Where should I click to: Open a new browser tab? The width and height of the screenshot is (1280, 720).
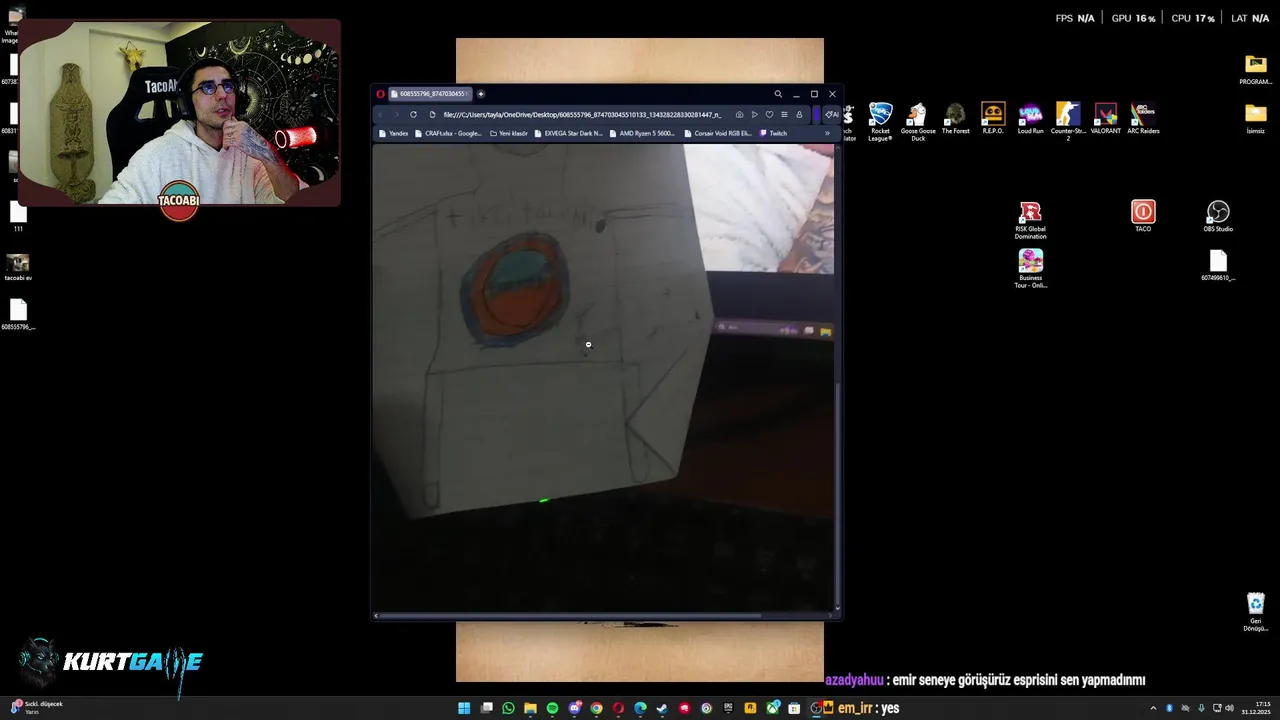(x=481, y=94)
